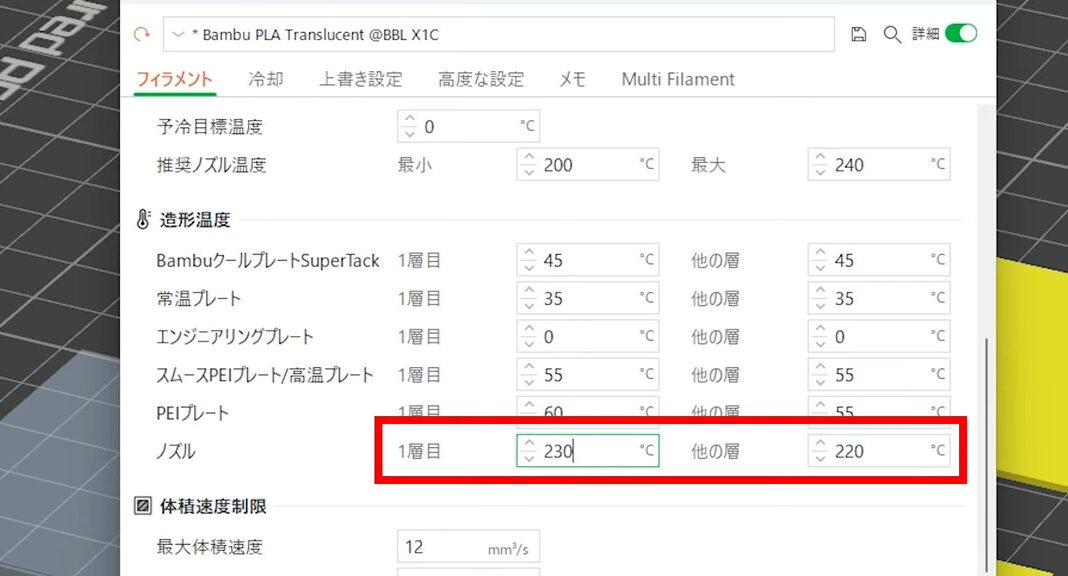Save the modified filament preset
Viewport: 1068px width, 576px height.
(x=858, y=33)
